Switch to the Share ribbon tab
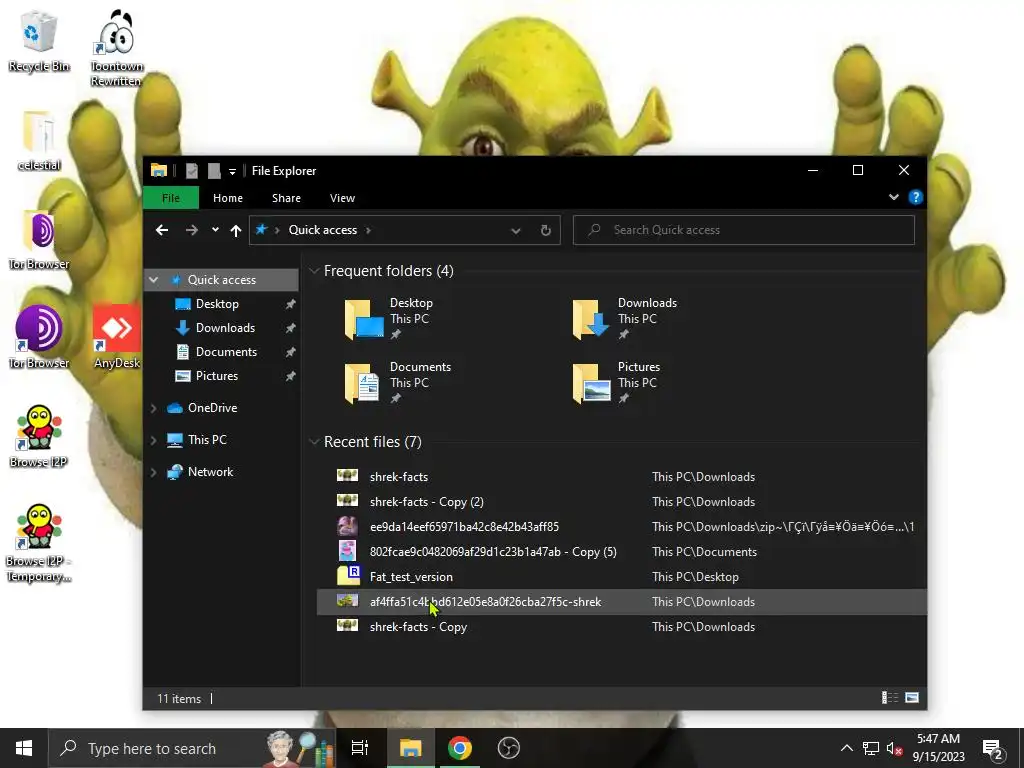Viewport: 1024px width, 768px height. [286, 198]
